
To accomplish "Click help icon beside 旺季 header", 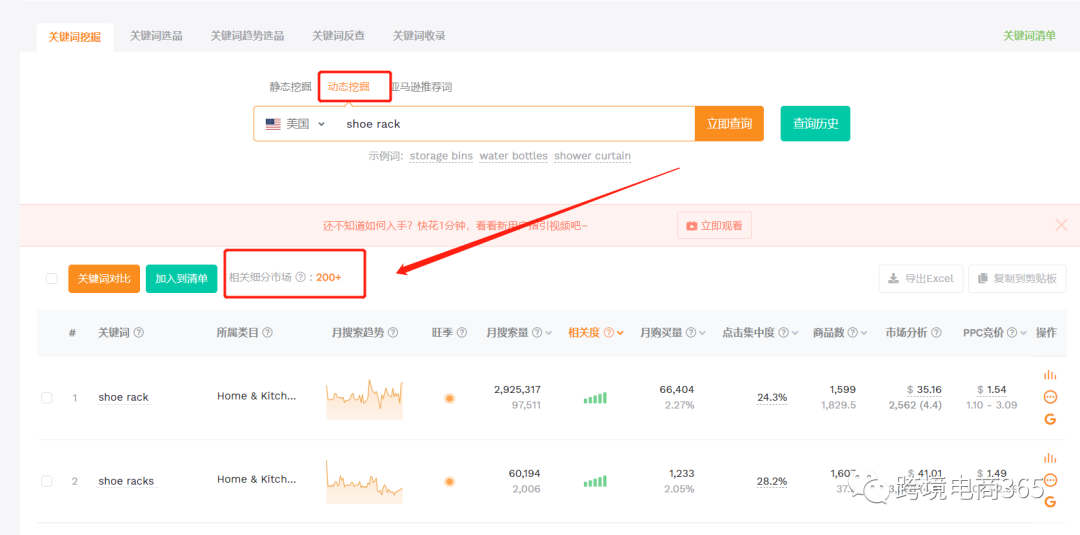I will [461, 333].
